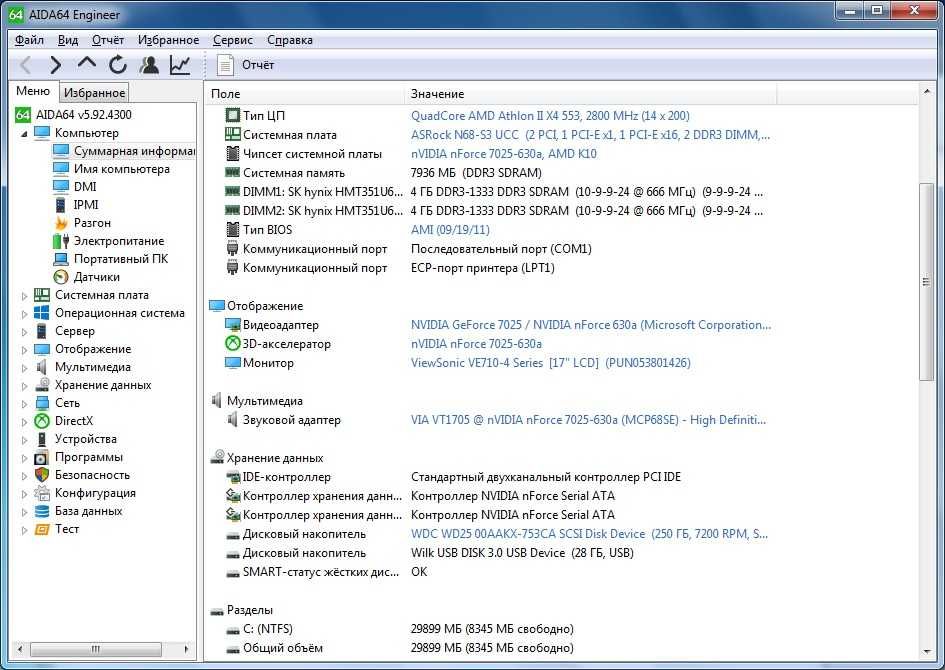The image size is (945, 670).
Task: Click the Датчики gauge icon
Action: [x=61, y=277]
